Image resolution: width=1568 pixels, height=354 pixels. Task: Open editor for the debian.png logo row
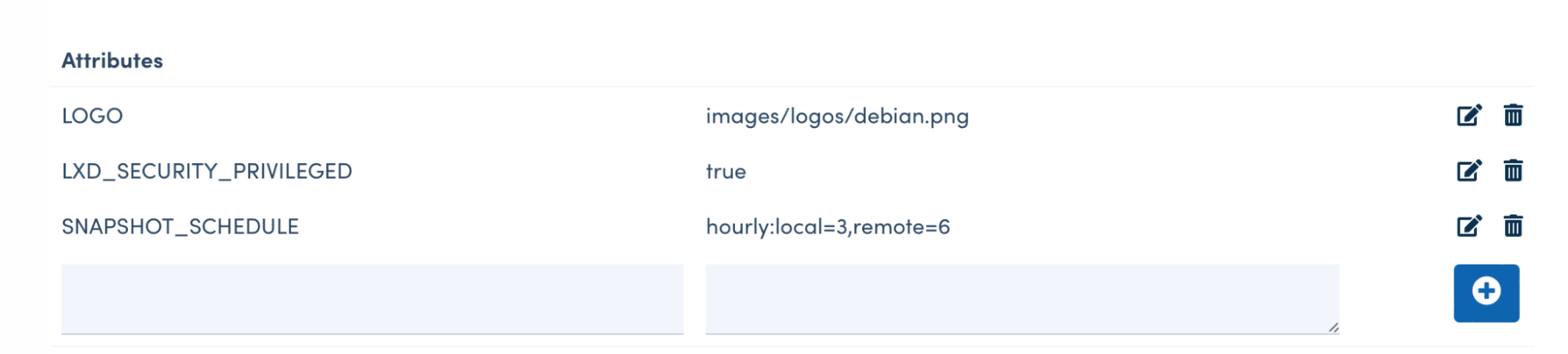(x=1468, y=115)
